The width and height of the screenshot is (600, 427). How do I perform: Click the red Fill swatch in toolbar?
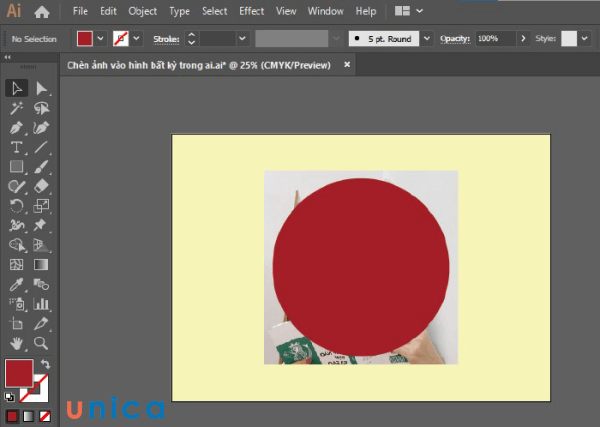pos(19,374)
